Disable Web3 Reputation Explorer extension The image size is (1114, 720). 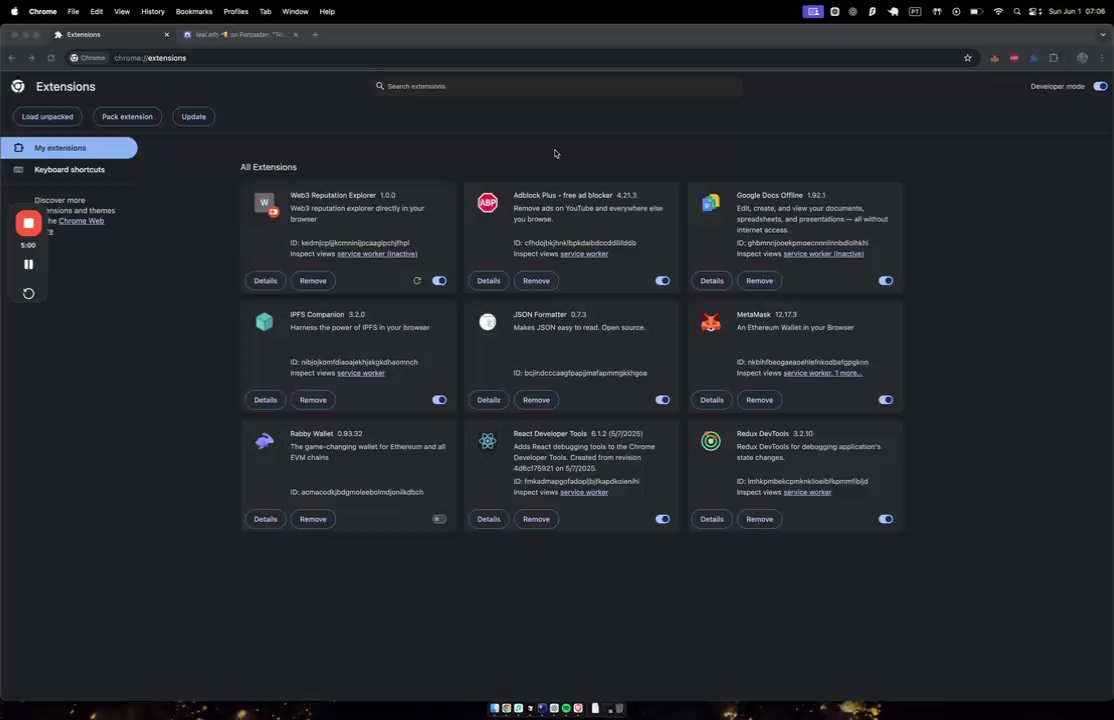point(439,281)
